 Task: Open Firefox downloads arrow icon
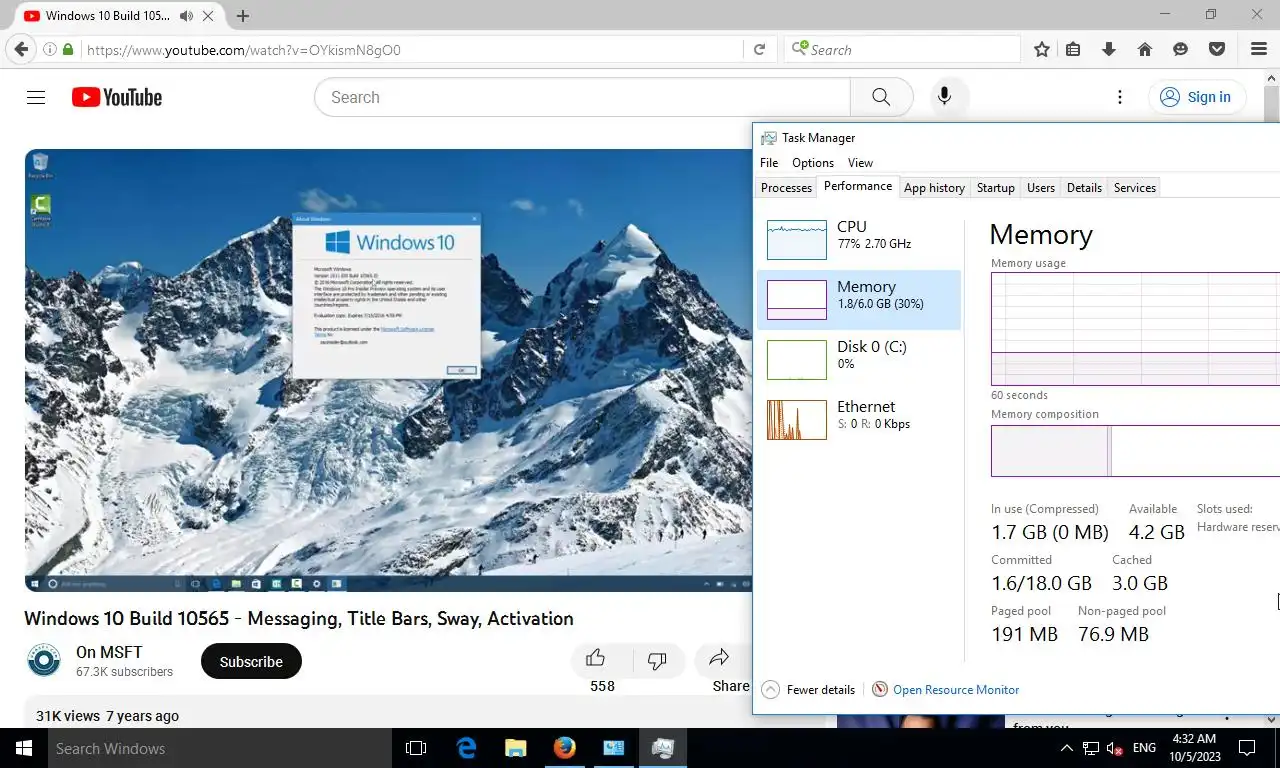pos(1108,49)
